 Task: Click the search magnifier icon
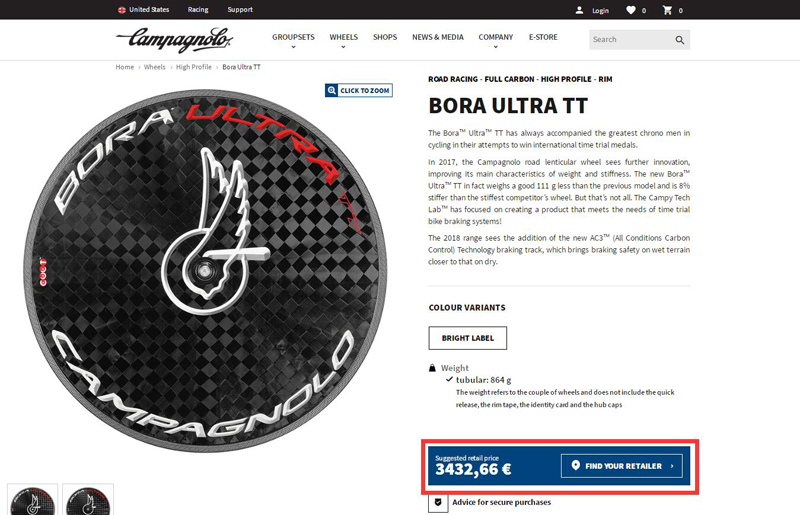680,40
